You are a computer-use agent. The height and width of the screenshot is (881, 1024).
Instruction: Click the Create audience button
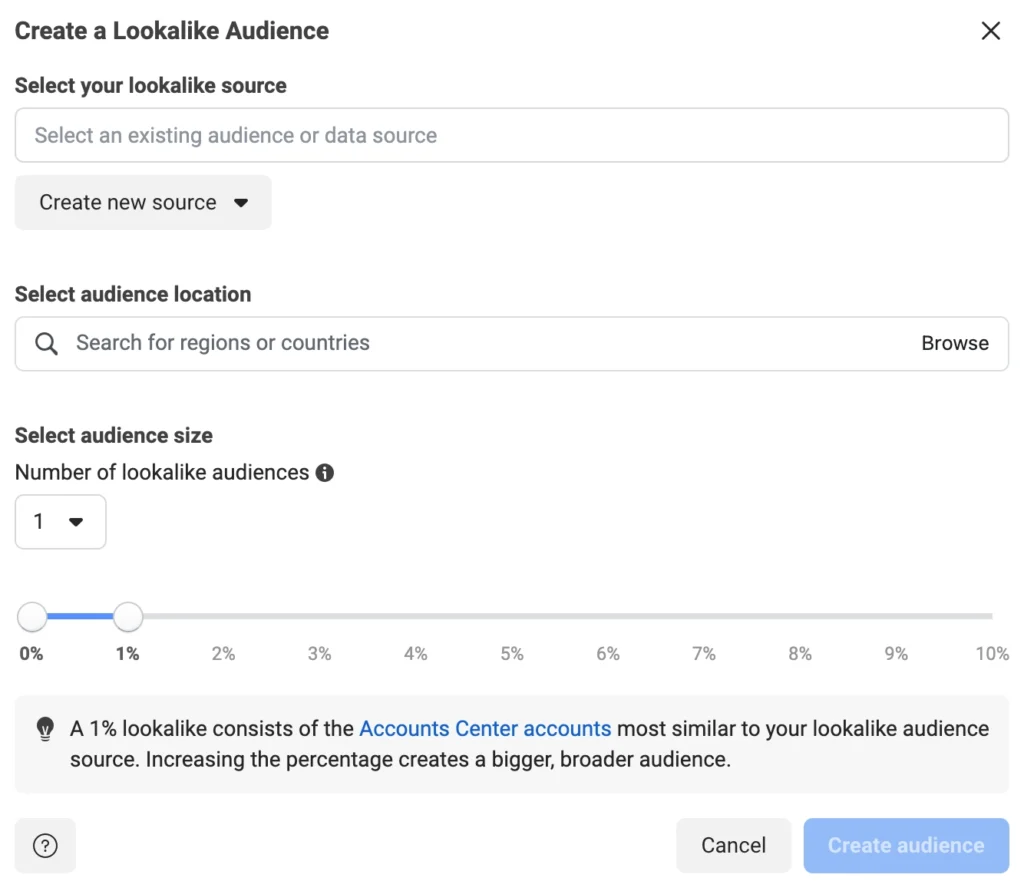(x=905, y=845)
